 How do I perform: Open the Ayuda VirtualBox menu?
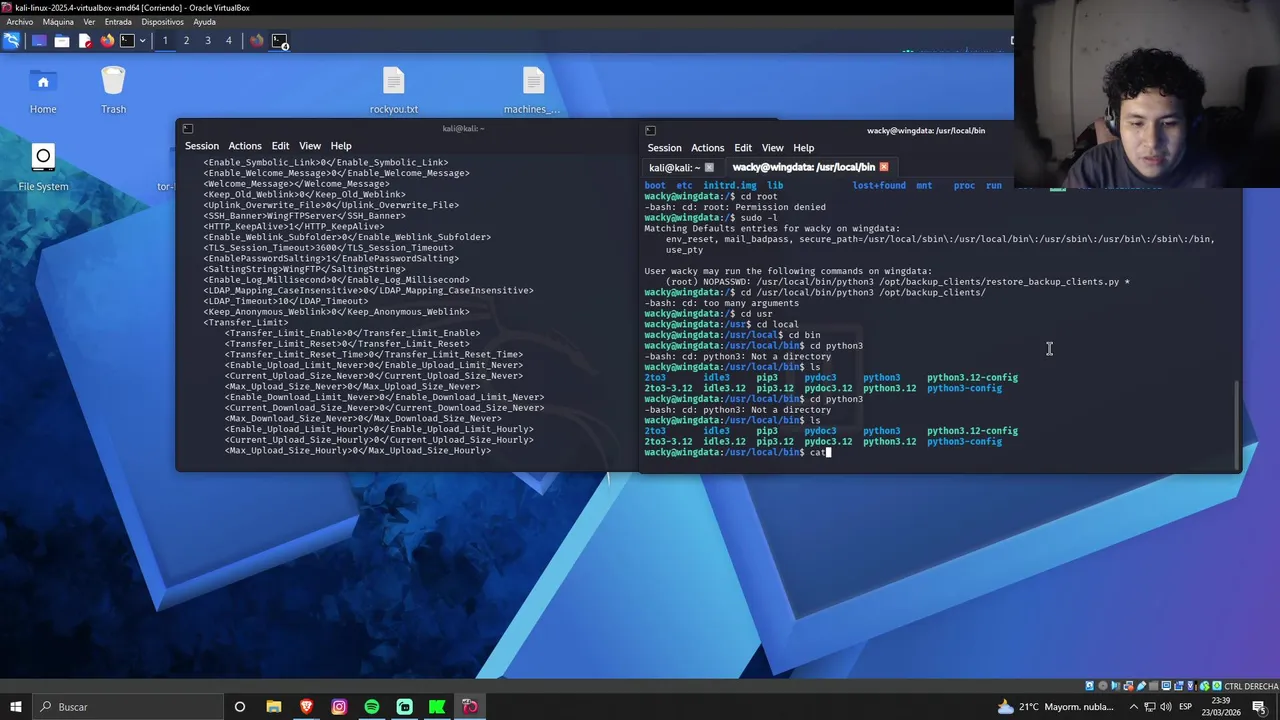coord(204,22)
